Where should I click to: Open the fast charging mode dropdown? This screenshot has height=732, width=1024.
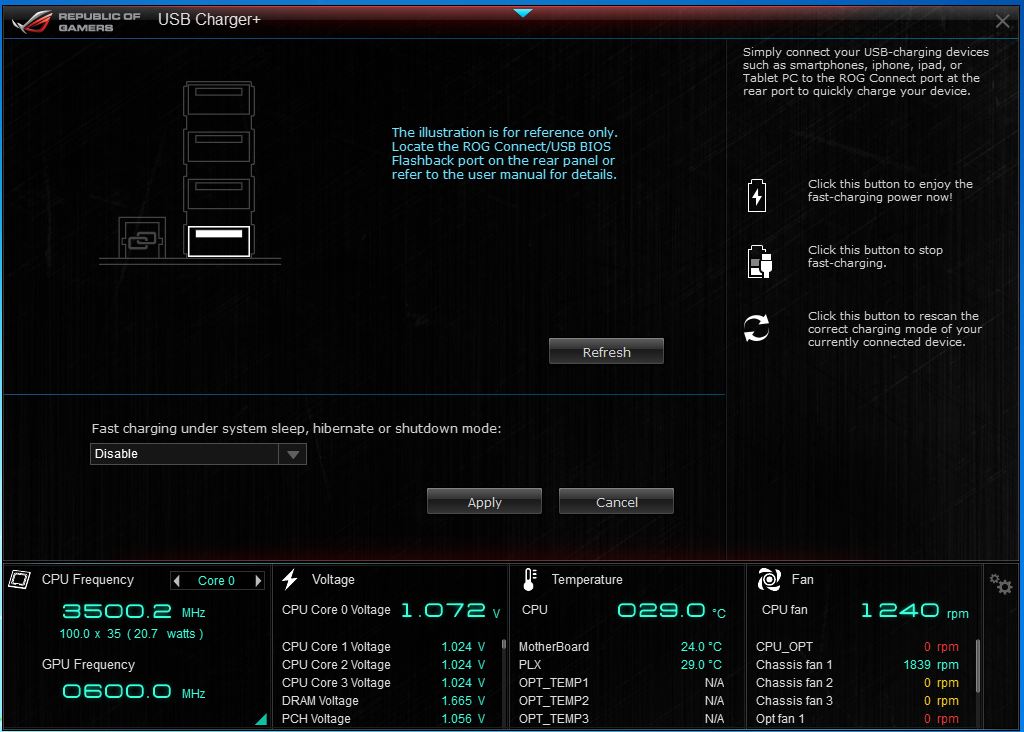tap(198, 454)
